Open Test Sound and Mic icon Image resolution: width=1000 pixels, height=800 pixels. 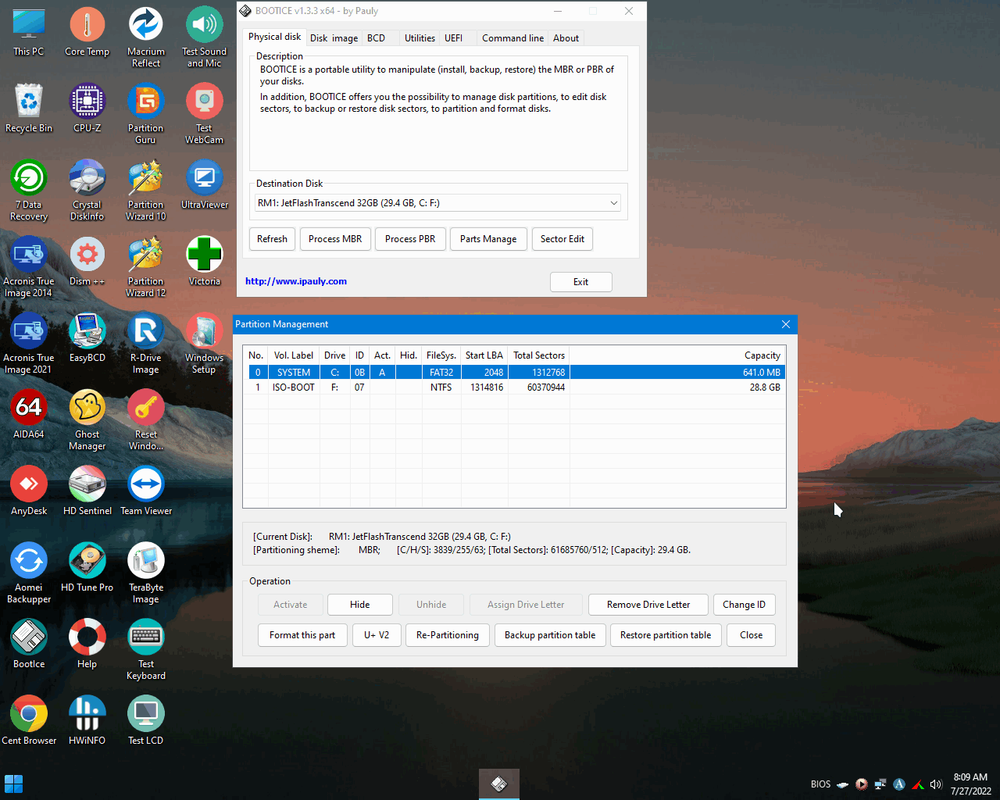[204, 37]
